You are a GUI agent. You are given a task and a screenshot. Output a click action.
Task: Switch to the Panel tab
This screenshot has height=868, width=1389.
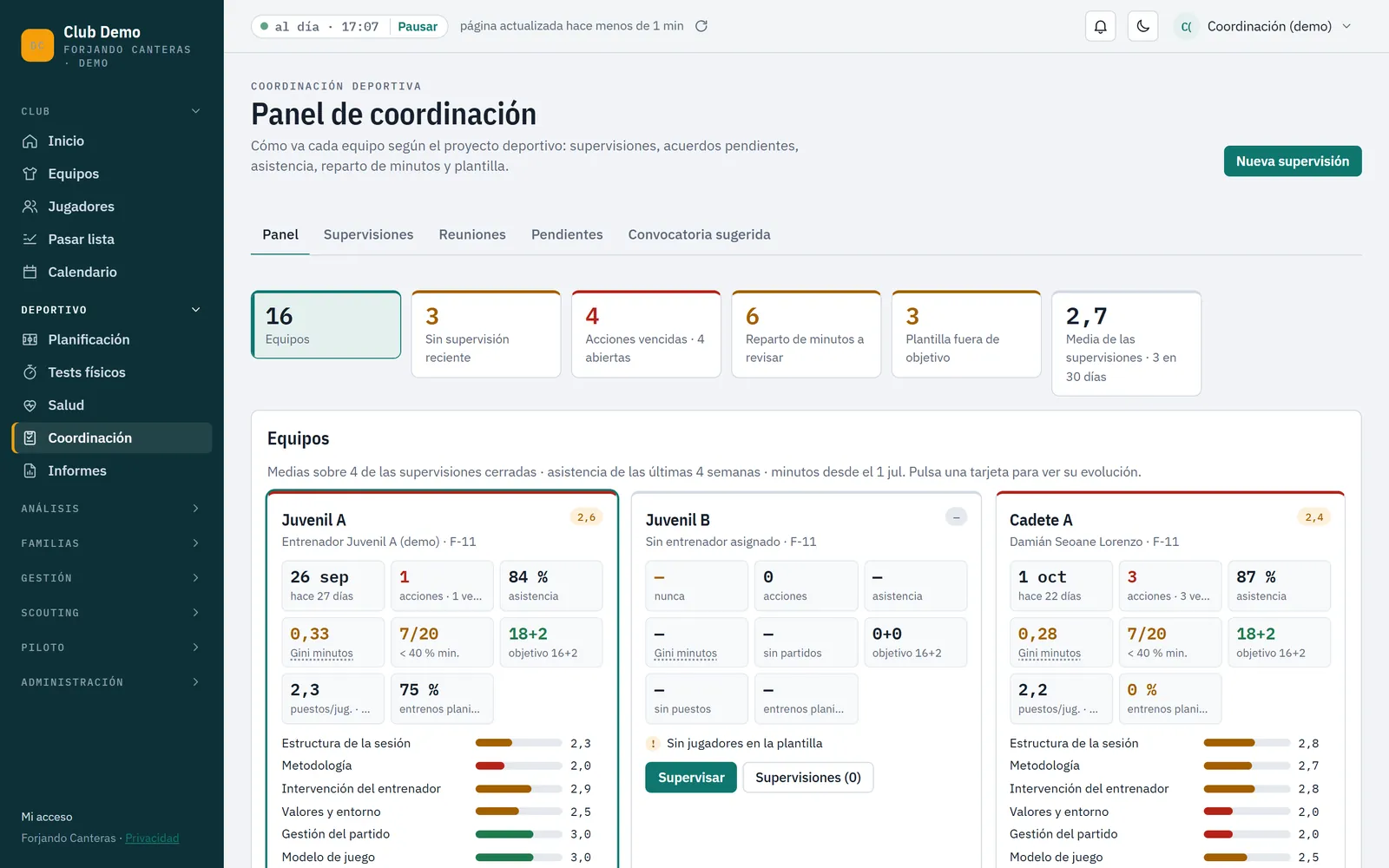pyautogui.click(x=280, y=234)
